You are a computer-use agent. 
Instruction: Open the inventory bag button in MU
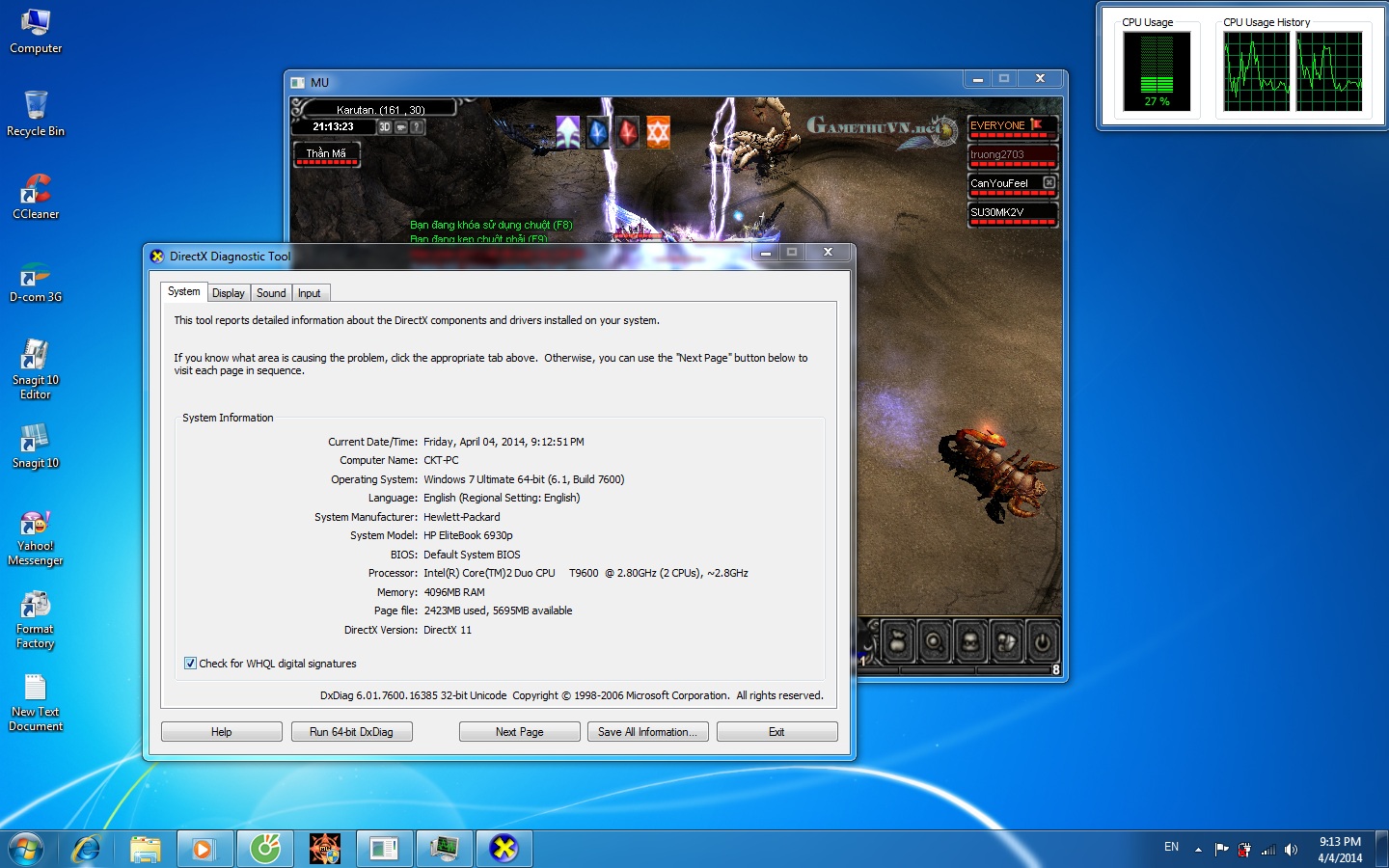click(897, 641)
